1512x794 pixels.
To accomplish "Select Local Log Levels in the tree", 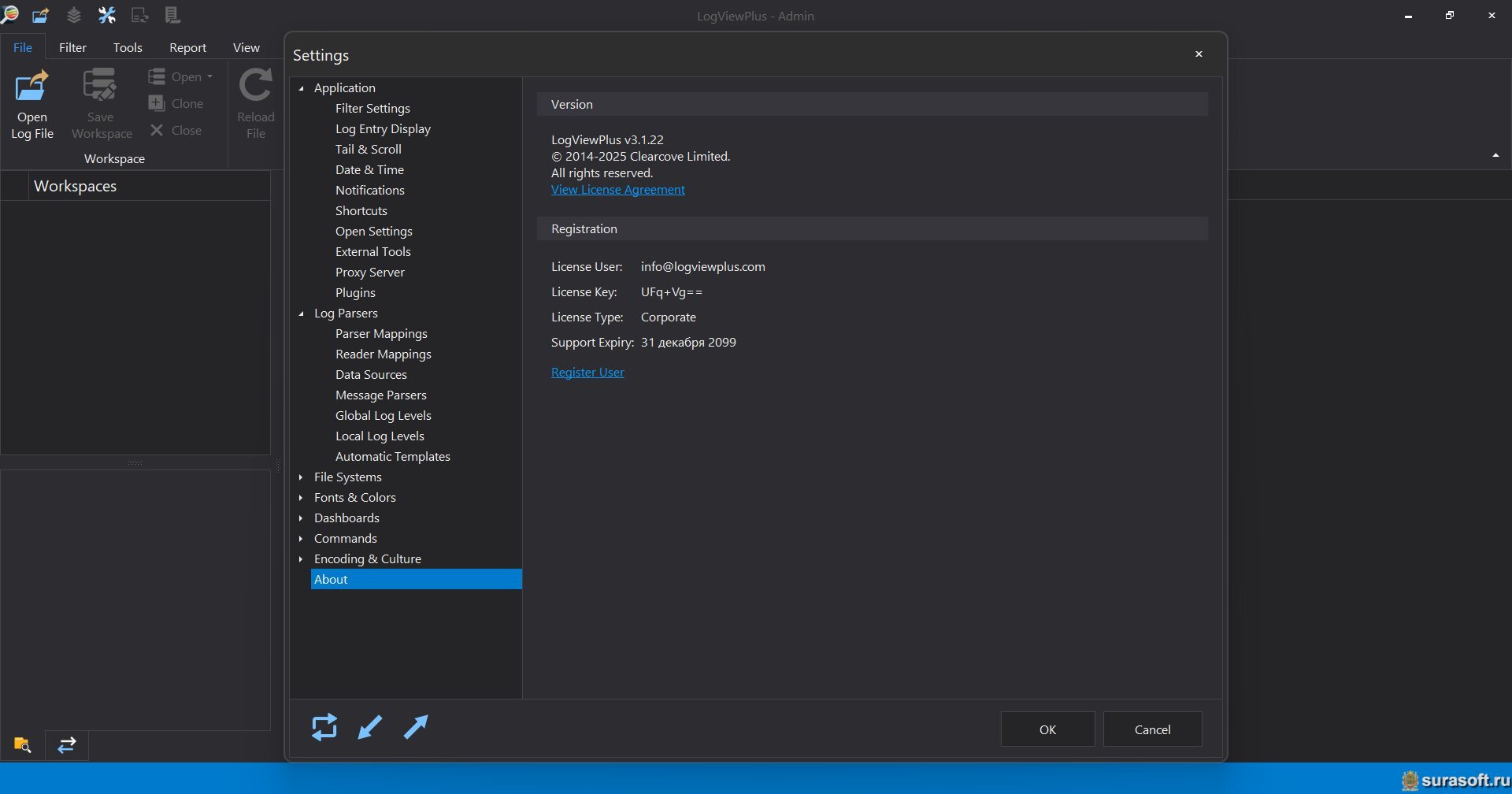I will tap(380, 436).
